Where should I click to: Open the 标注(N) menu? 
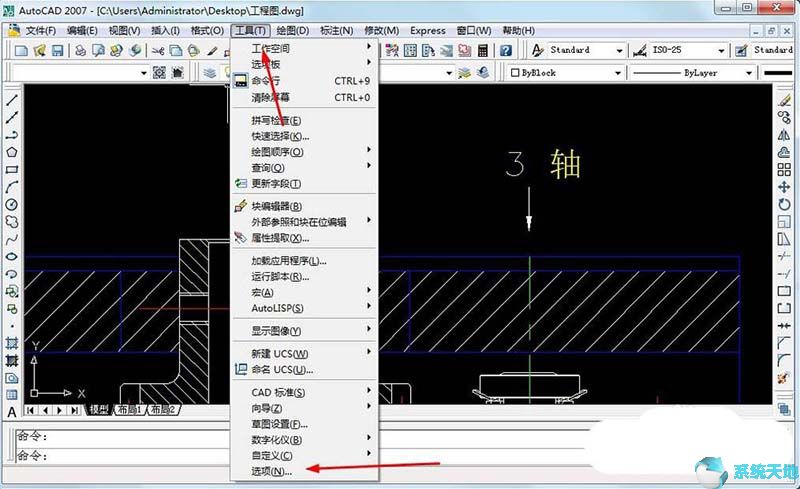pos(337,31)
